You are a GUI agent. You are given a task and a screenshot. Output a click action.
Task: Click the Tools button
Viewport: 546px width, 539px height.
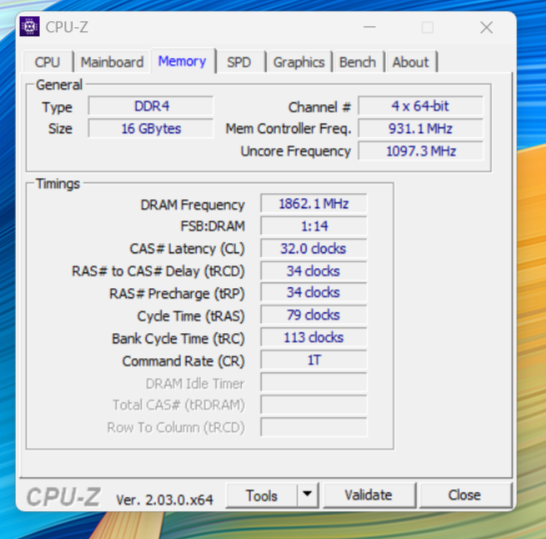(x=262, y=495)
